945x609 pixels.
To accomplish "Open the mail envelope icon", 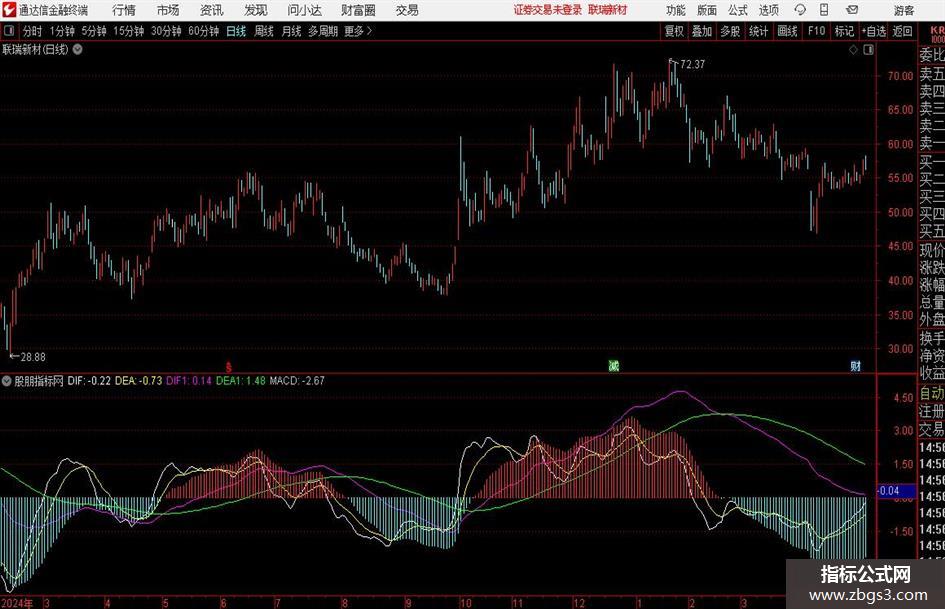I will pyautogui.click(x=852, y=10).
